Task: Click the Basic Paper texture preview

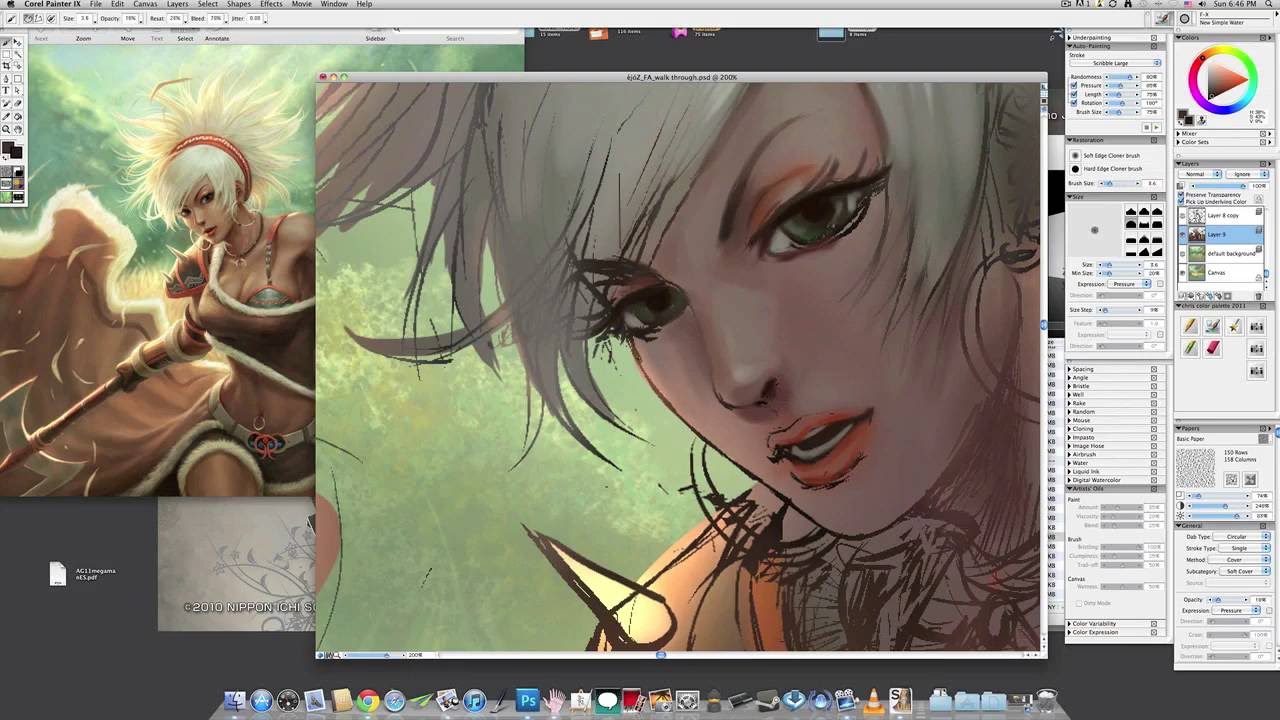Action: tap(1195, 467)
